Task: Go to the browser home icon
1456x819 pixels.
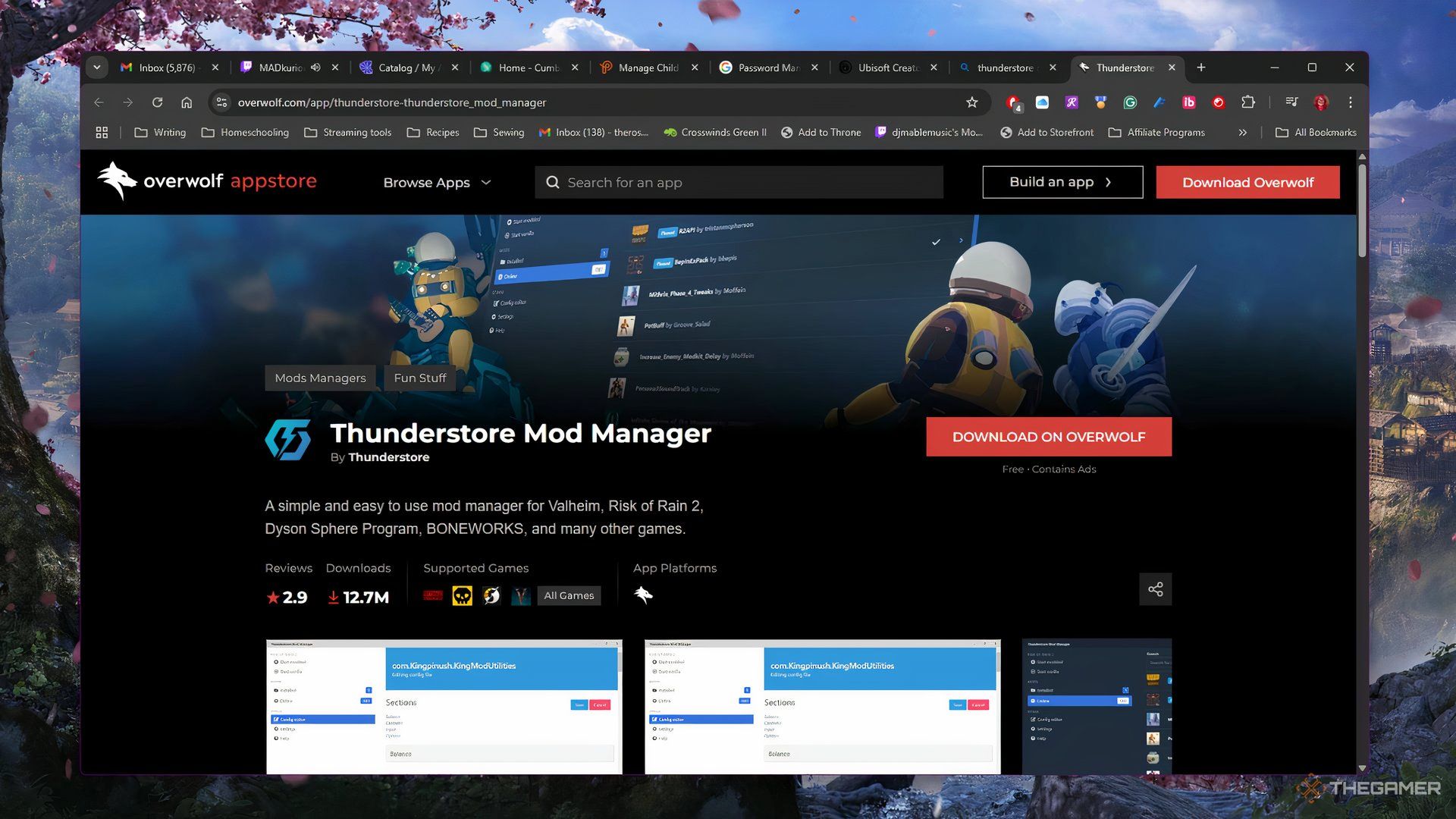Action: [187, 102]
